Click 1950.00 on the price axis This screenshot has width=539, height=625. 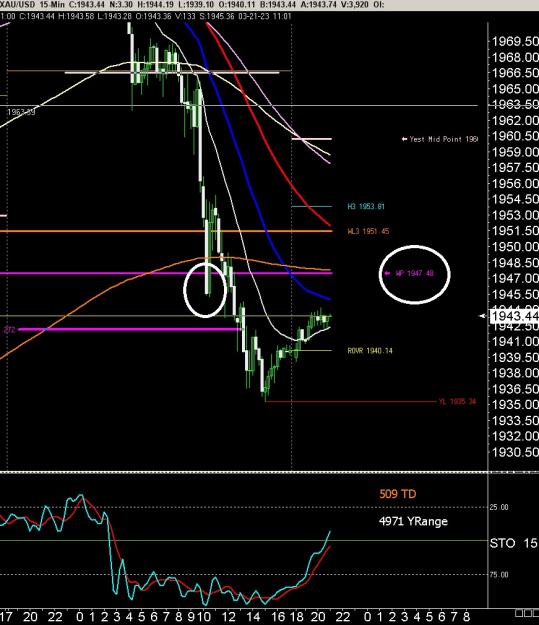pos(515,247)
